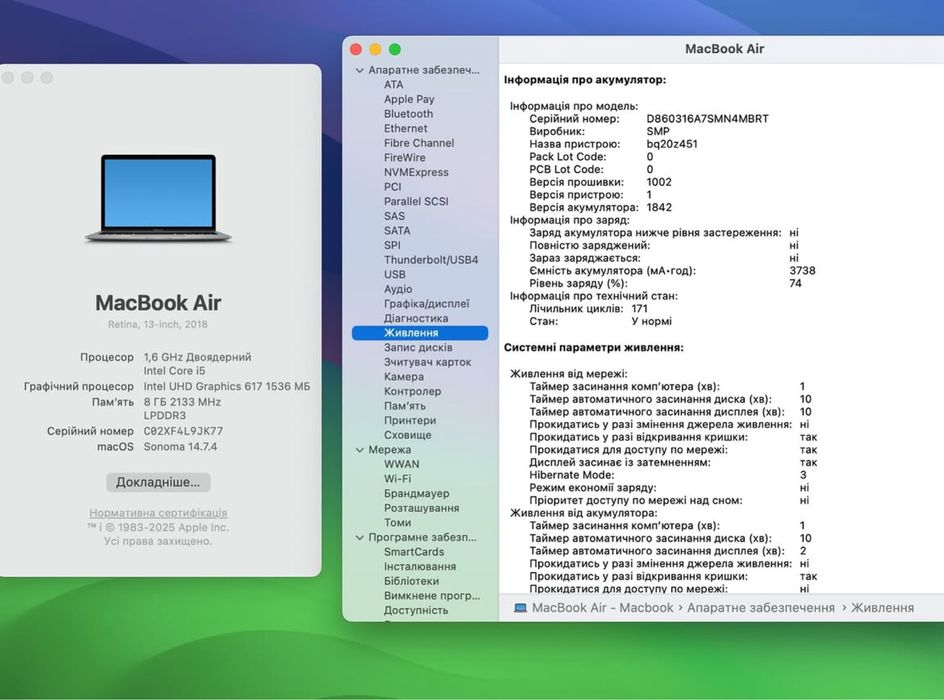944x700 pixels.
Task: Select Вимкнене програмне забезпечення entry
Action: tap(432, 596)
